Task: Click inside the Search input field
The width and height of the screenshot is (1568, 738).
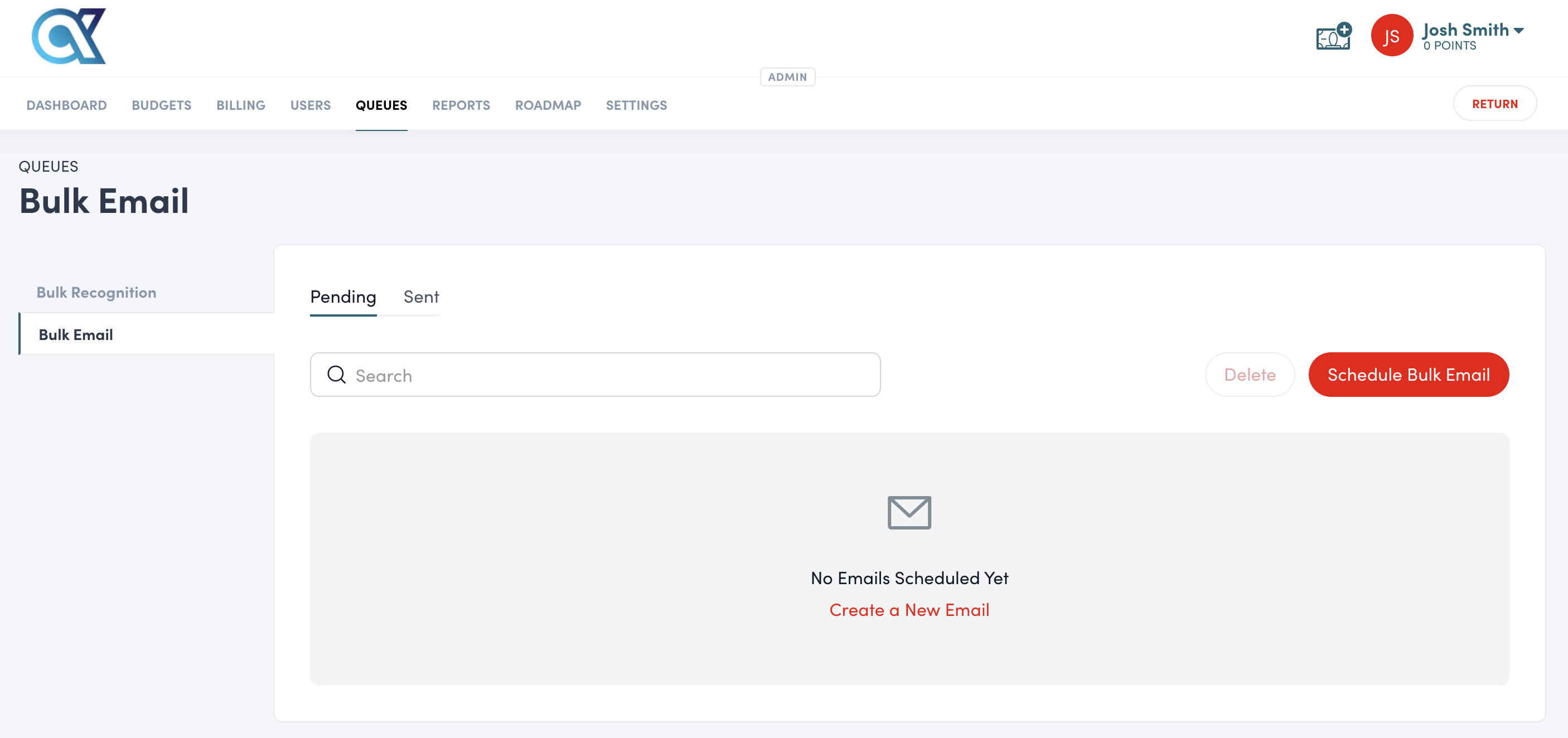Action: coord(548,375)
